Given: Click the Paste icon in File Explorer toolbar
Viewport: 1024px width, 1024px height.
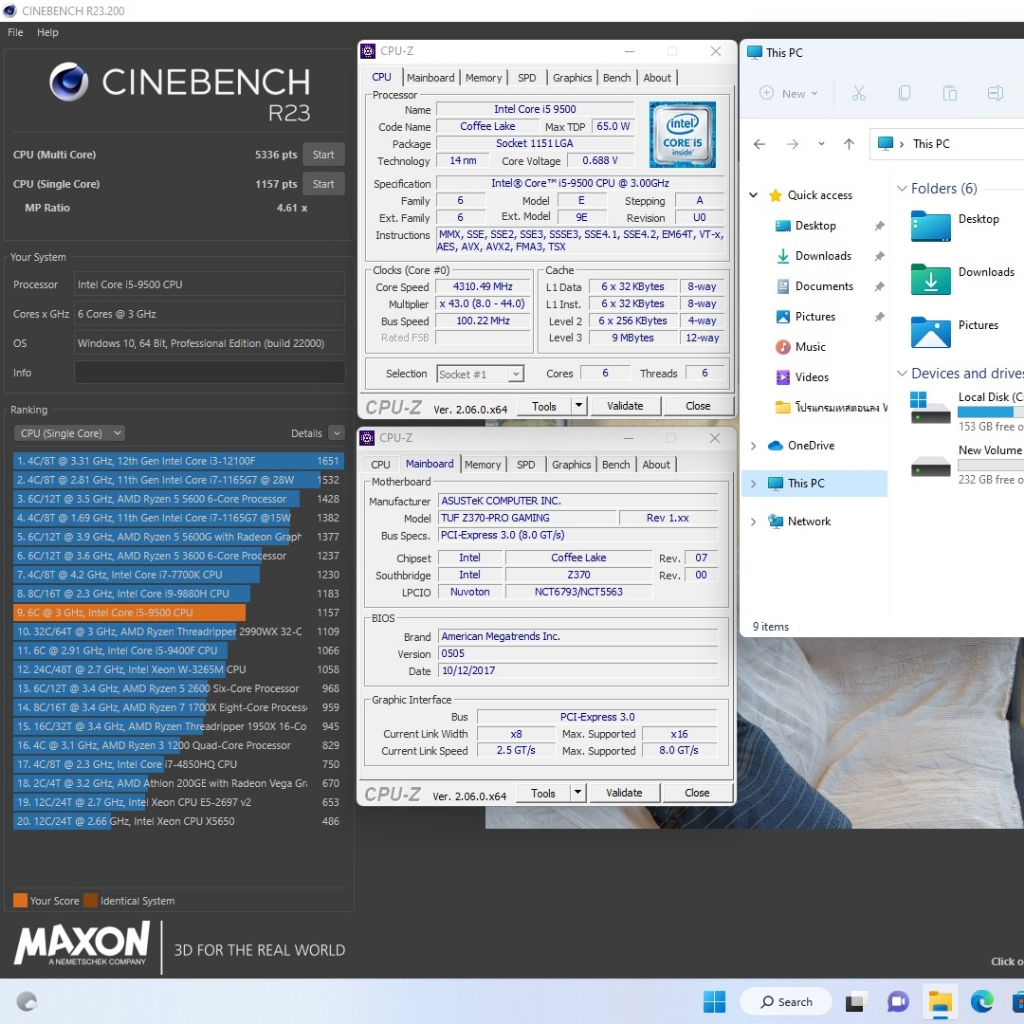Looking at the screenshot, I should (x=950, y=93).
